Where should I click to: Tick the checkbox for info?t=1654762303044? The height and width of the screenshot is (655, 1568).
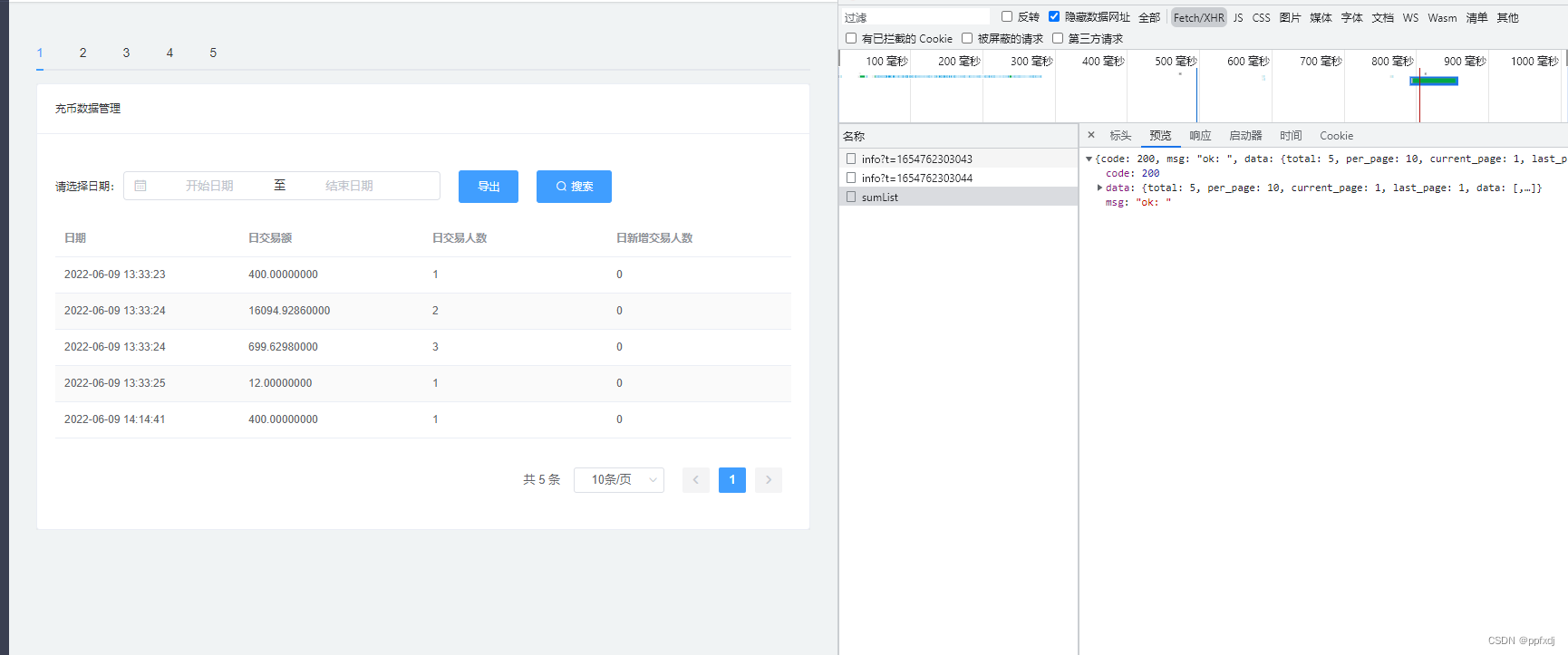[851, 178]
